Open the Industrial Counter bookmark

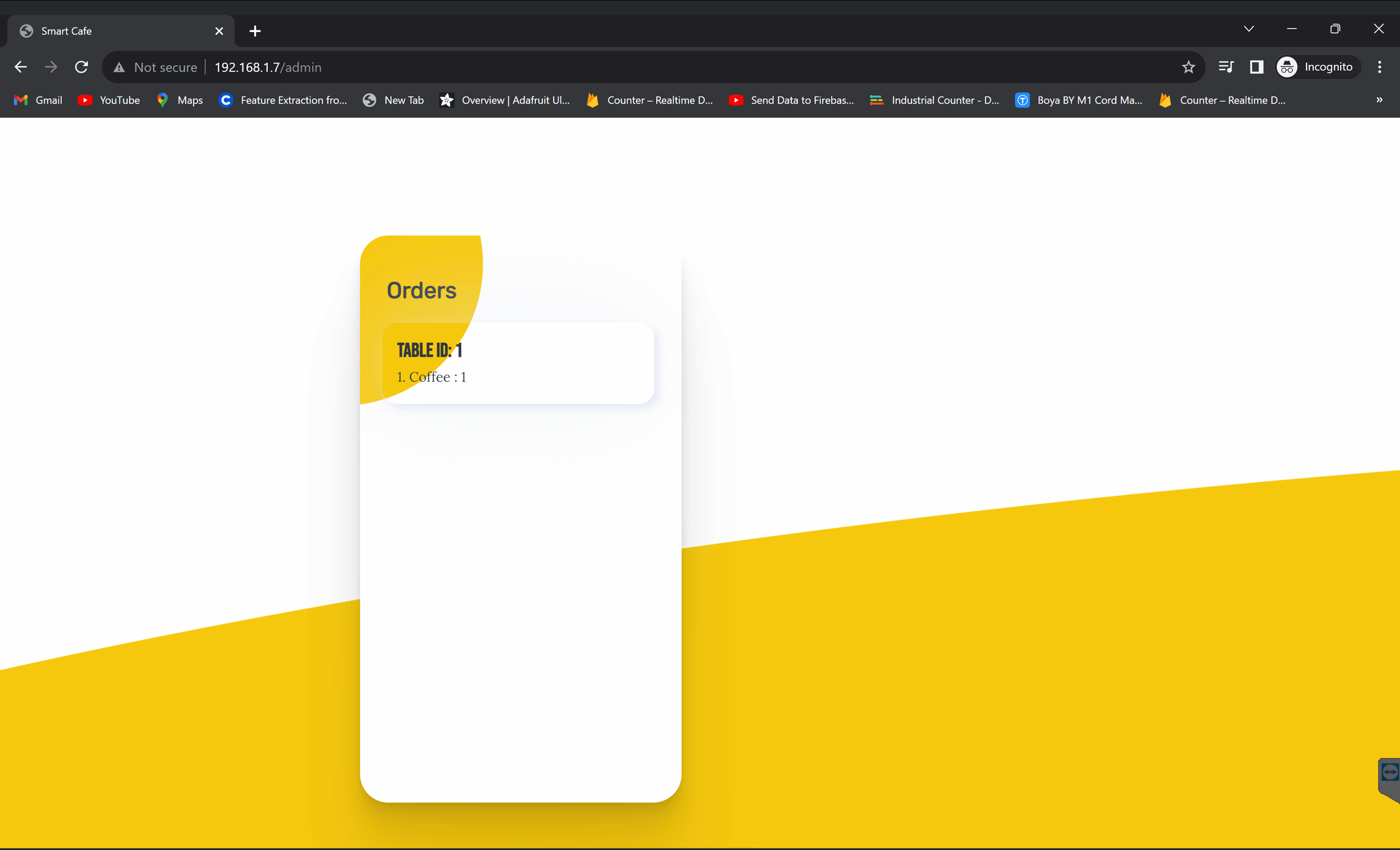click(x=935, y=100)
